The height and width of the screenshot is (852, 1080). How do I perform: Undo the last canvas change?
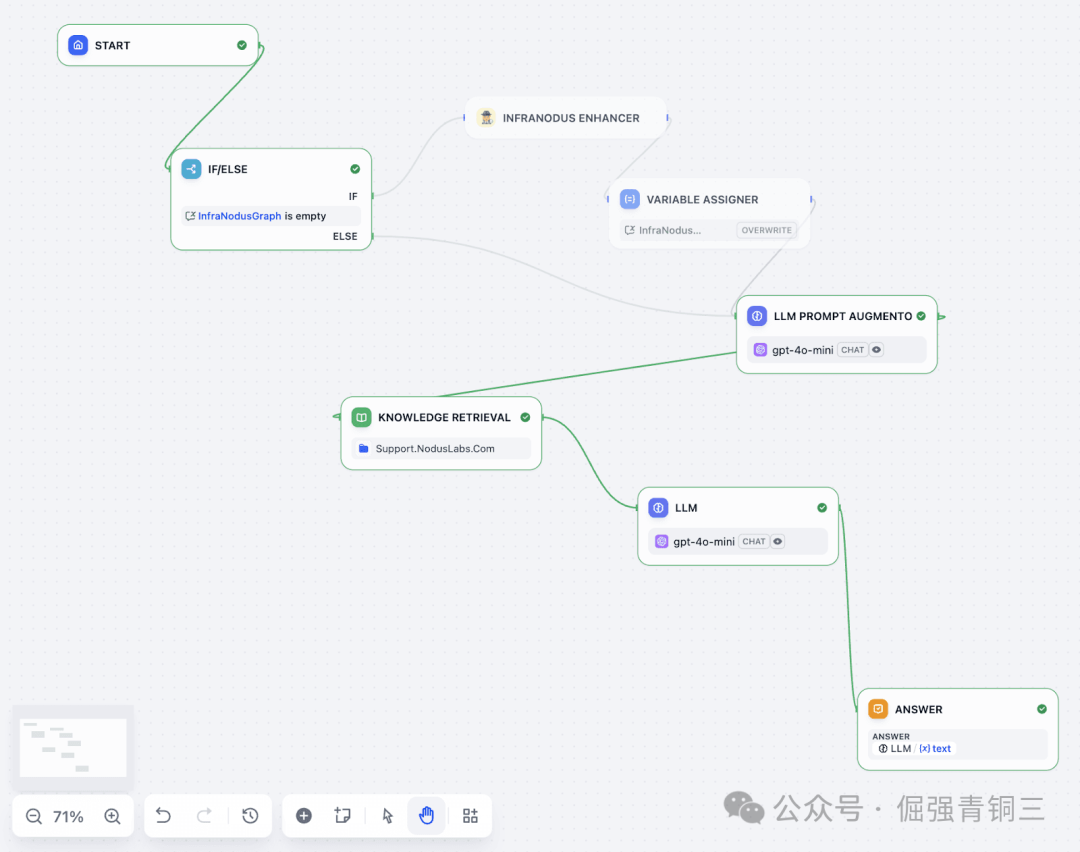[x=163, y=815]
